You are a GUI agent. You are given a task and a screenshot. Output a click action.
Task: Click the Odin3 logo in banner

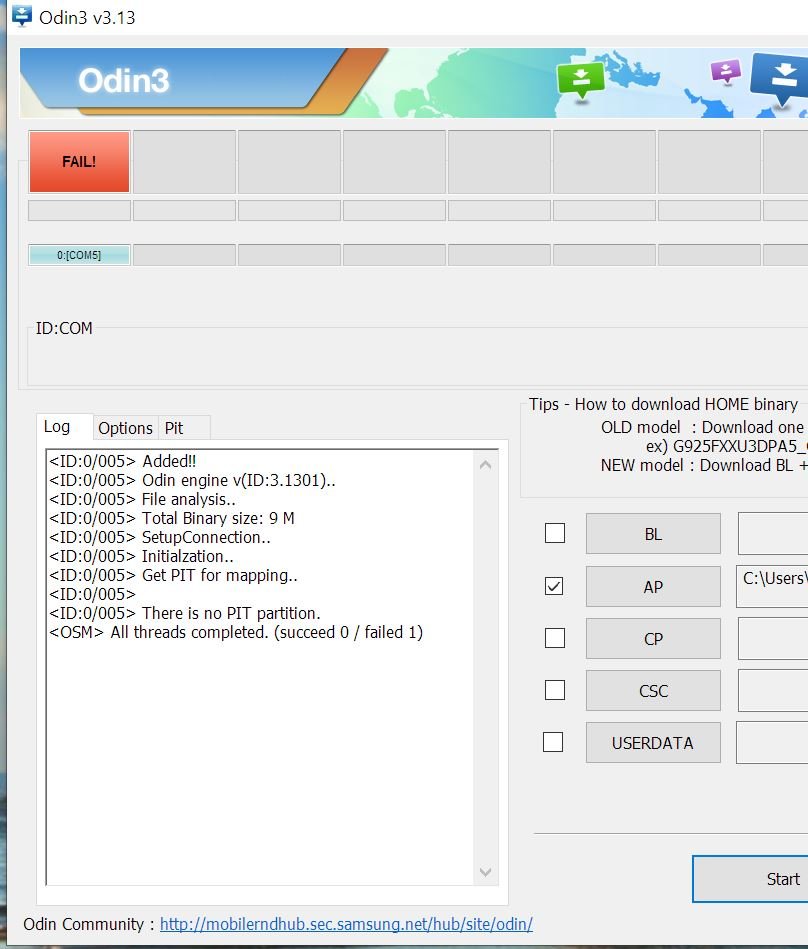click(x=123, y=80)
